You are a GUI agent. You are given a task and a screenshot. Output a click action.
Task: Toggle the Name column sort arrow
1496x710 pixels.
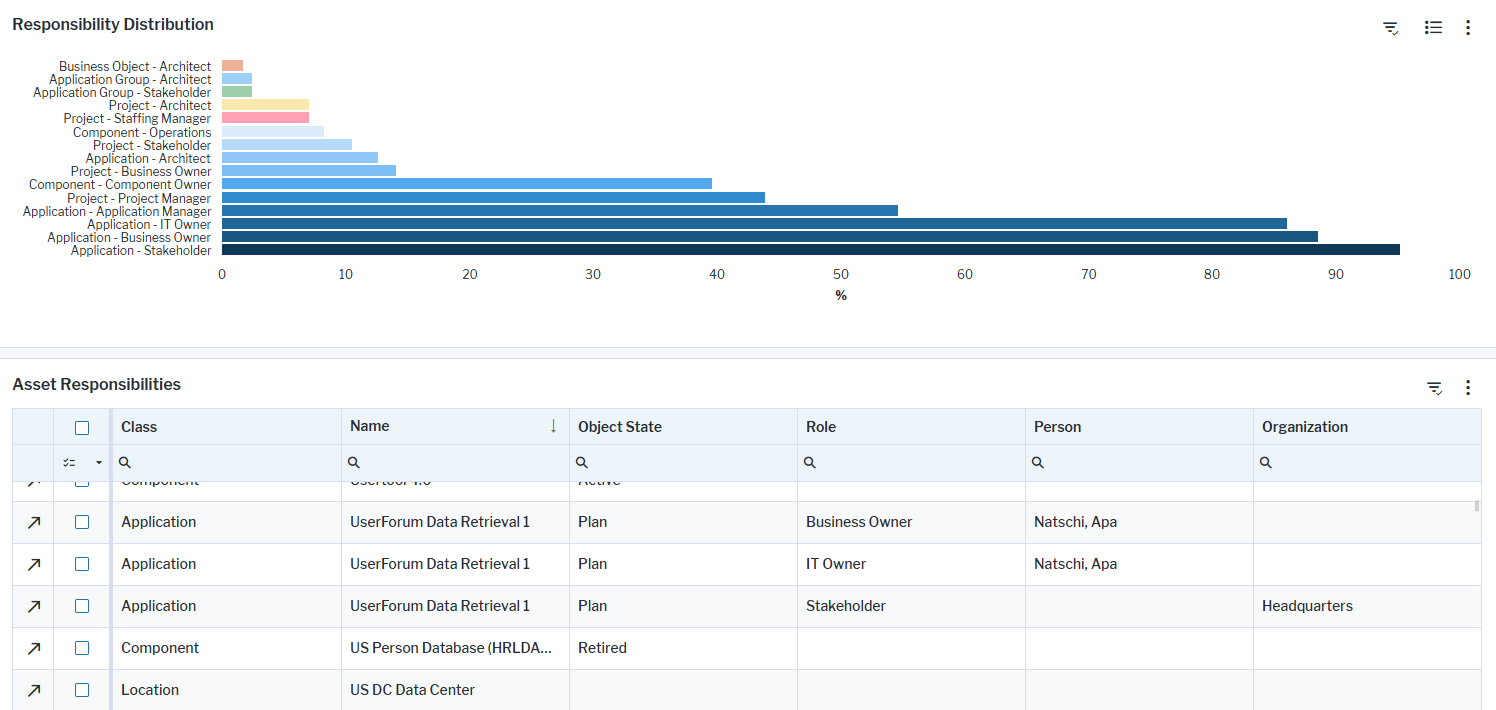point(553,426)
